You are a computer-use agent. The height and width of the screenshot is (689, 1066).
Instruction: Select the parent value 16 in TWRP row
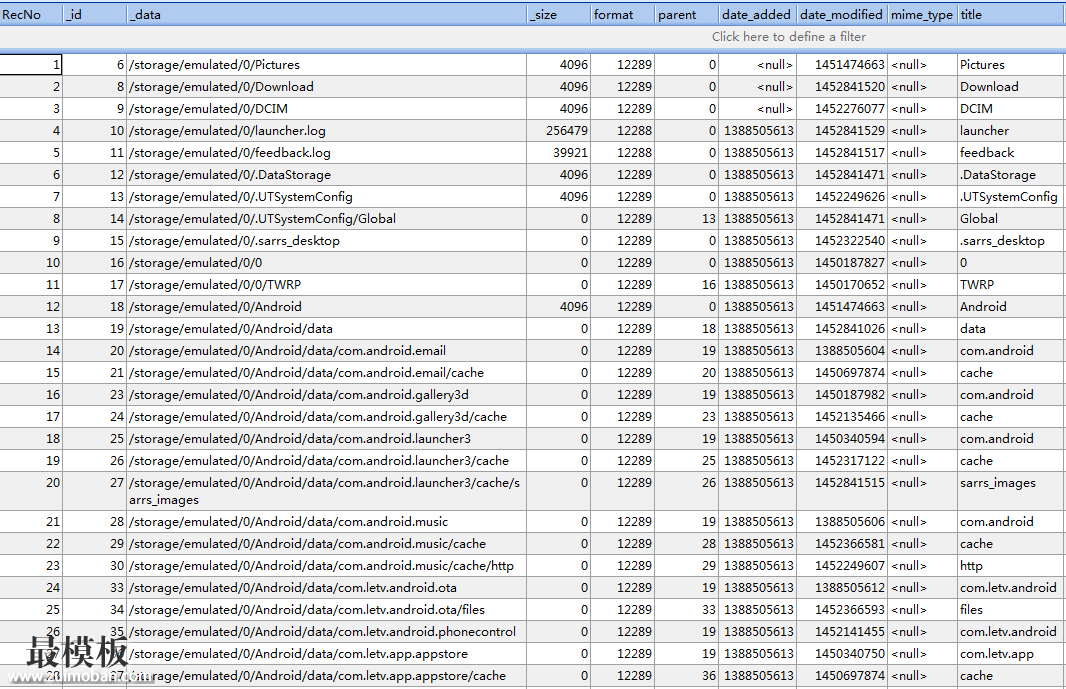(687, 284)
